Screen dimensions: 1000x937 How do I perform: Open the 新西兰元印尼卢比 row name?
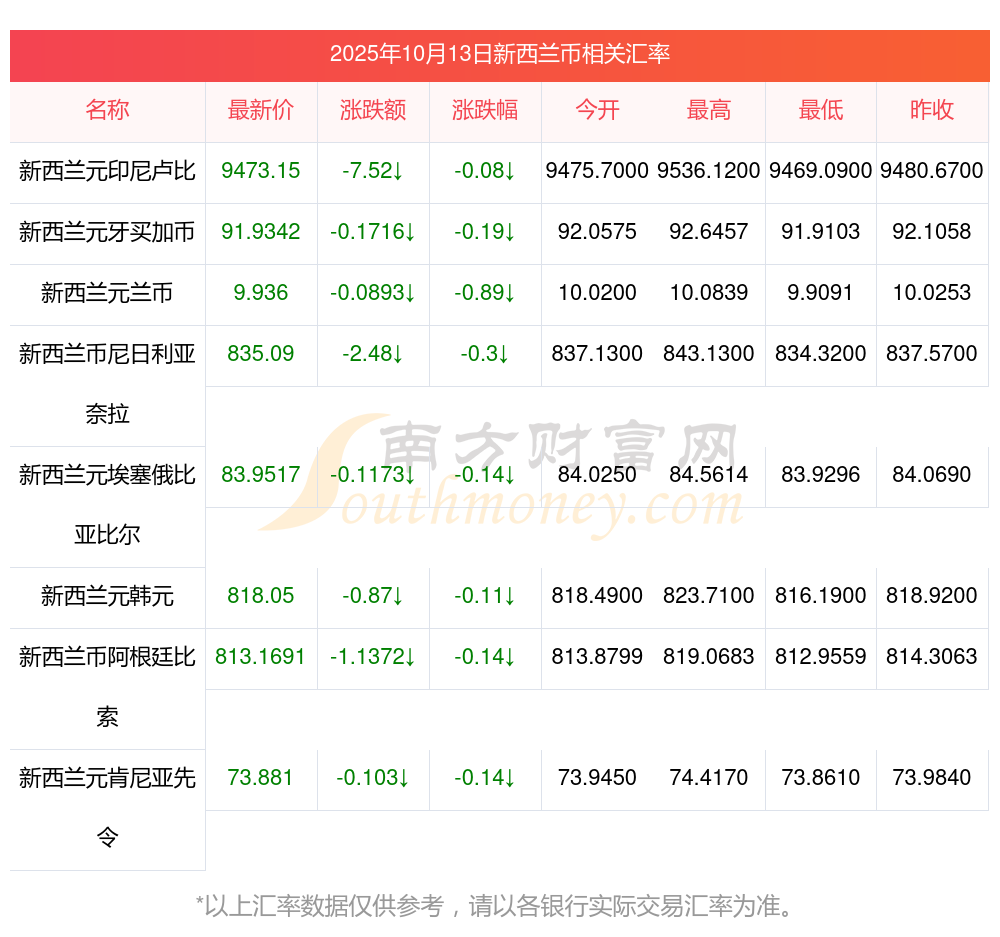(x=107, y=171)
